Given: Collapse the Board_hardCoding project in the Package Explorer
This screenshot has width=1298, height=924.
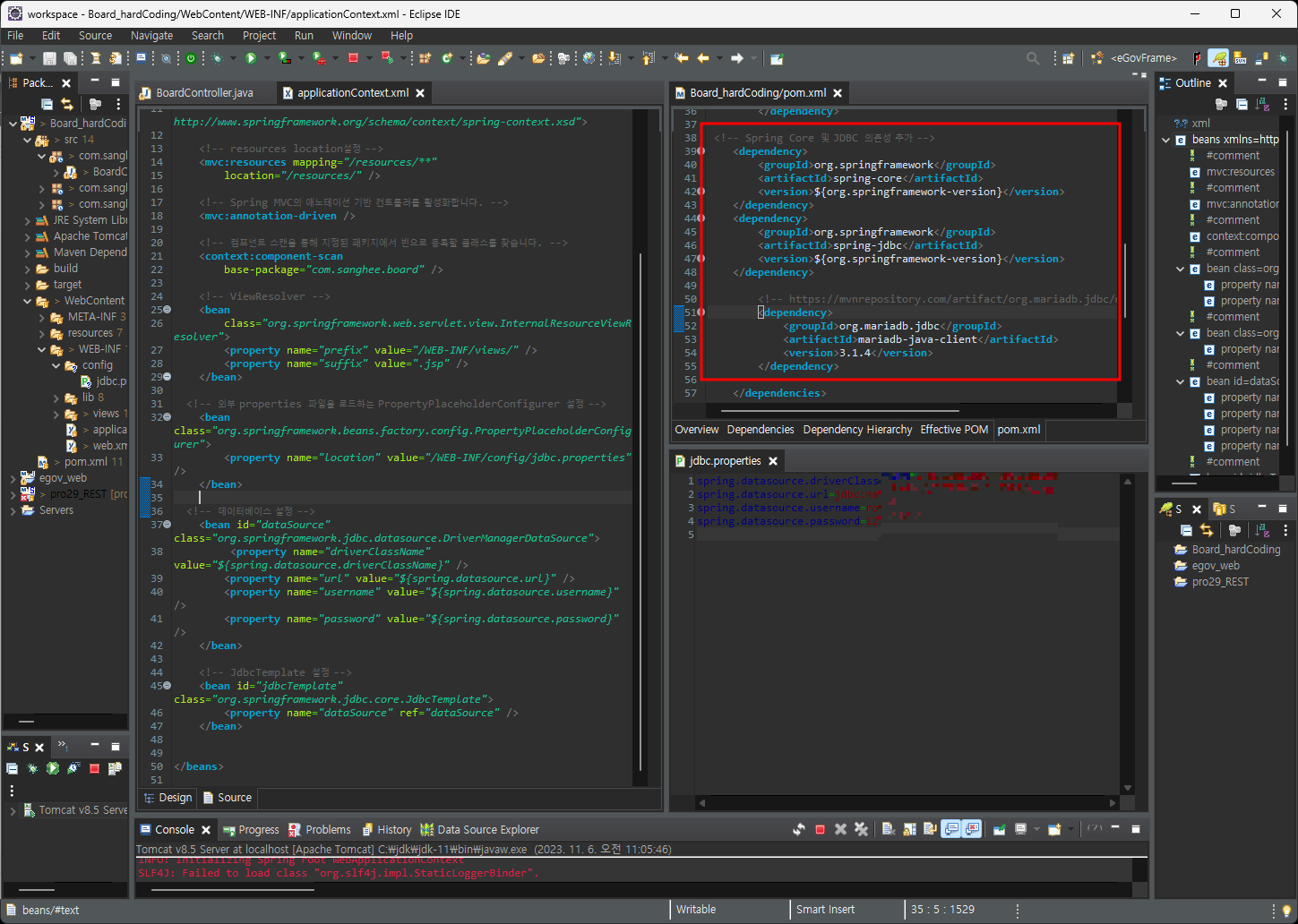Looking at the screenshot, I should [x=13, y=124].
